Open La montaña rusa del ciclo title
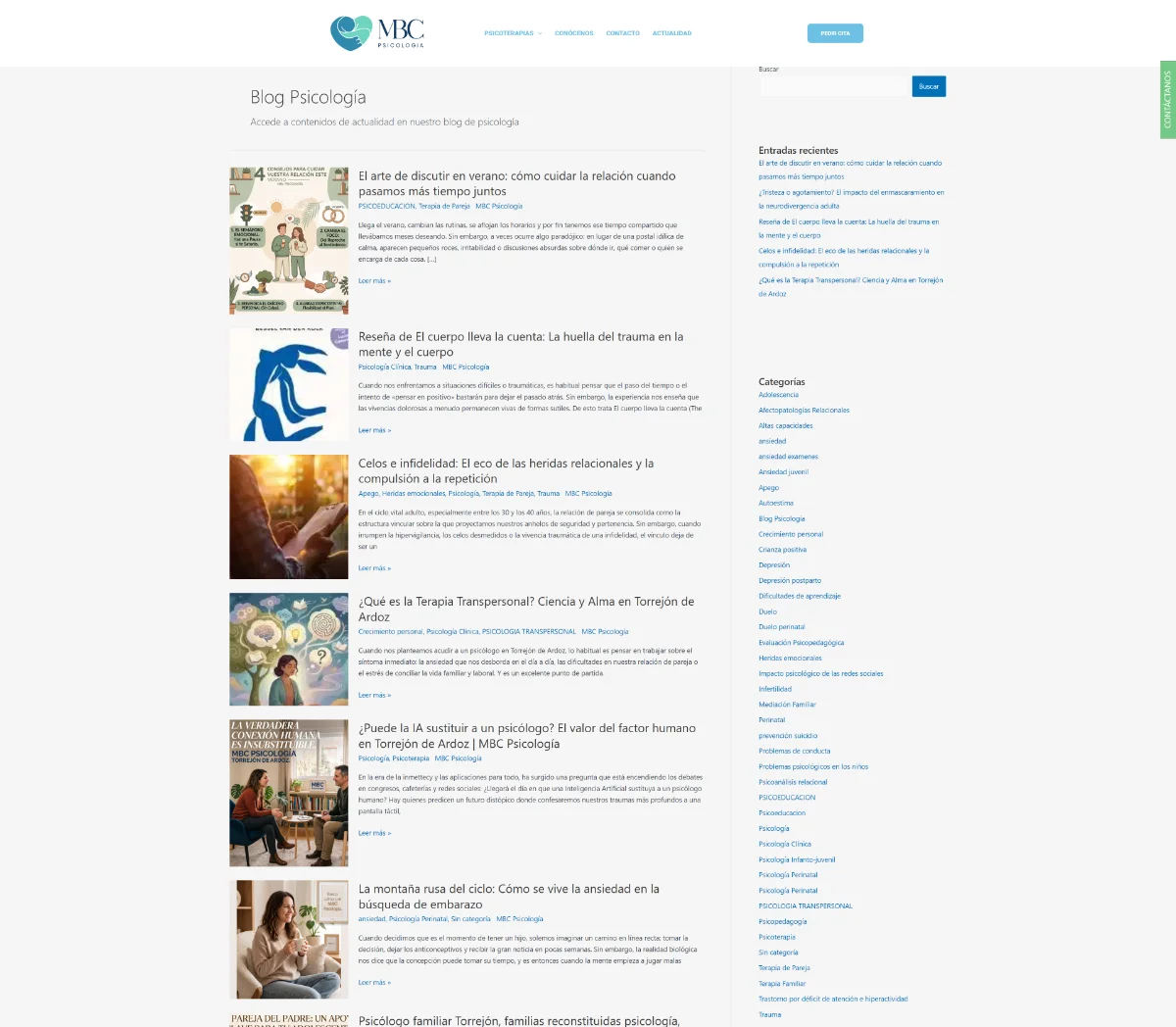This screenshot has height=1027, width=1176. click(509, 897)
